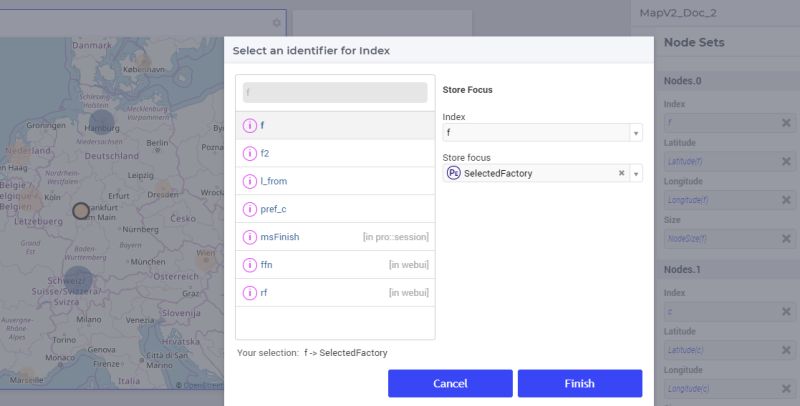Clear the NodeSize(f) size field
Screen dimensions: 800x406
(786, 238)
